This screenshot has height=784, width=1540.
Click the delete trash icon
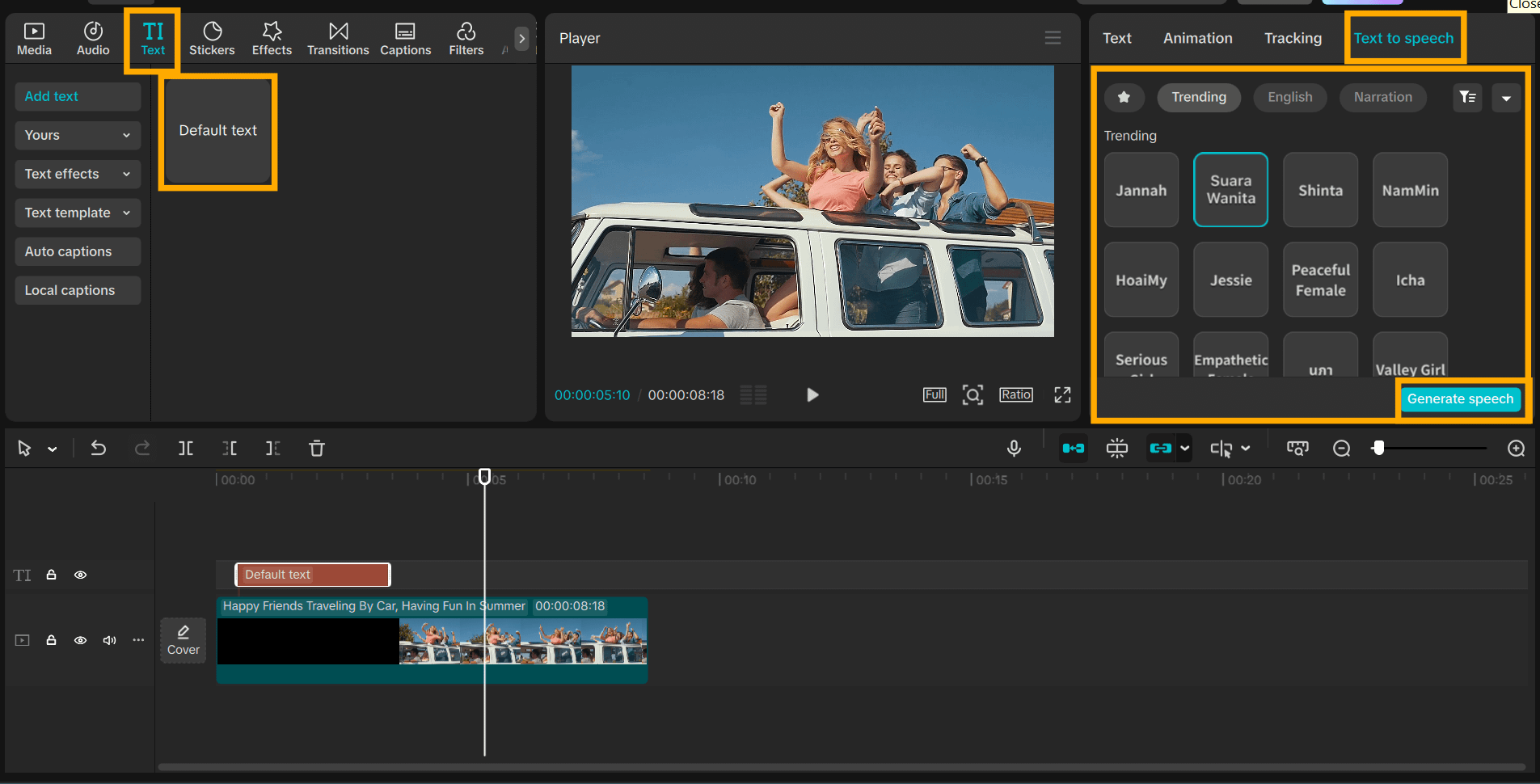(x=317, y=449)
